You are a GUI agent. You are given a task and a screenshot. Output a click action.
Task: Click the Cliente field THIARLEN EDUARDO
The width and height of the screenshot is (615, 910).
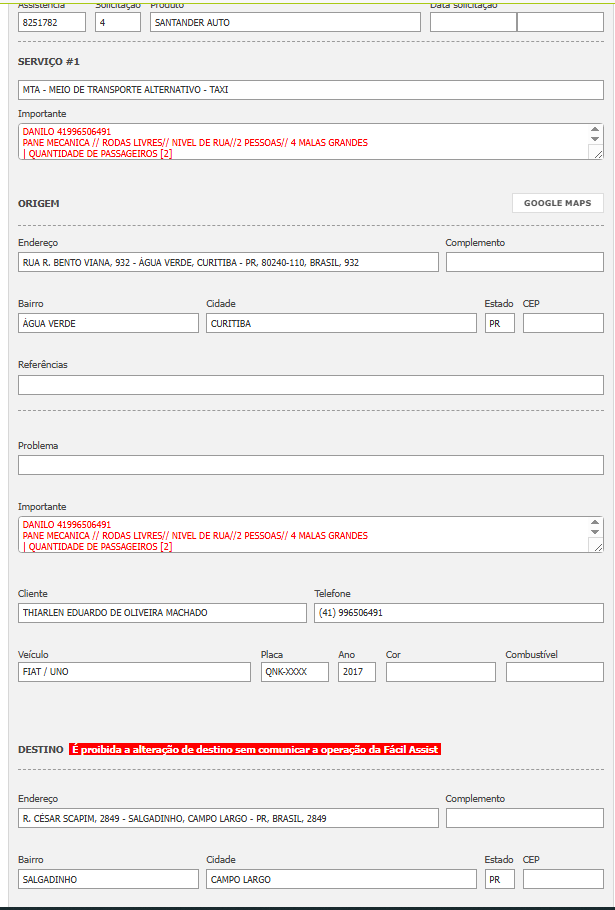(162, 613)
